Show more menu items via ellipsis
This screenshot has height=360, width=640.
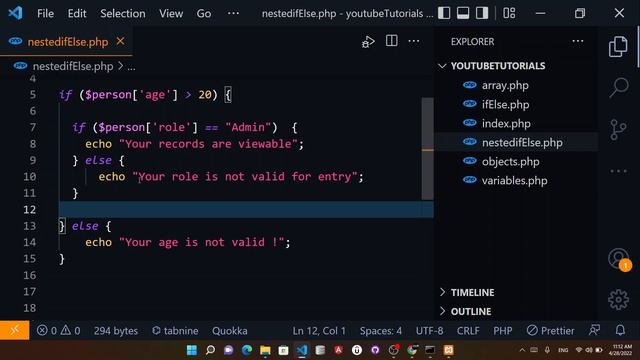(x=233, y=13)
